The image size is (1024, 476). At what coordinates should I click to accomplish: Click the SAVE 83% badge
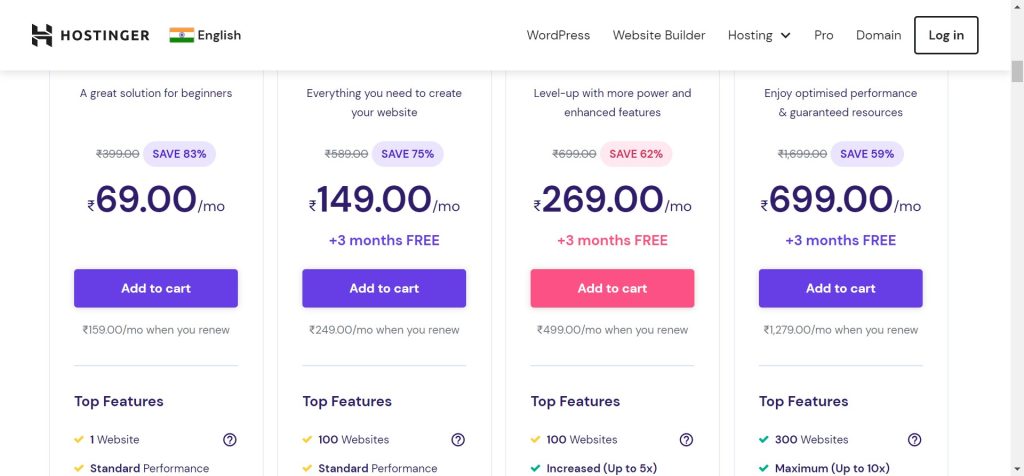point(180,154)
